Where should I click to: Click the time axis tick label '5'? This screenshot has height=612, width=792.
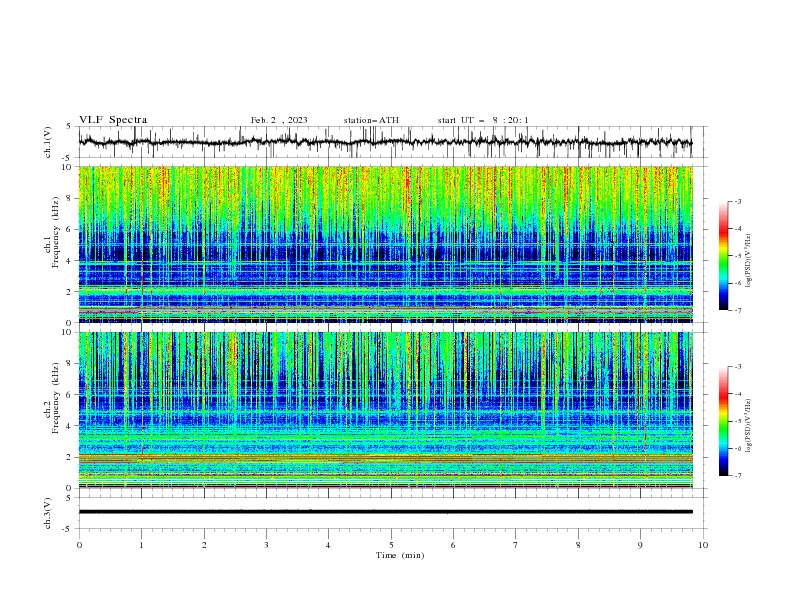(391, 545)
